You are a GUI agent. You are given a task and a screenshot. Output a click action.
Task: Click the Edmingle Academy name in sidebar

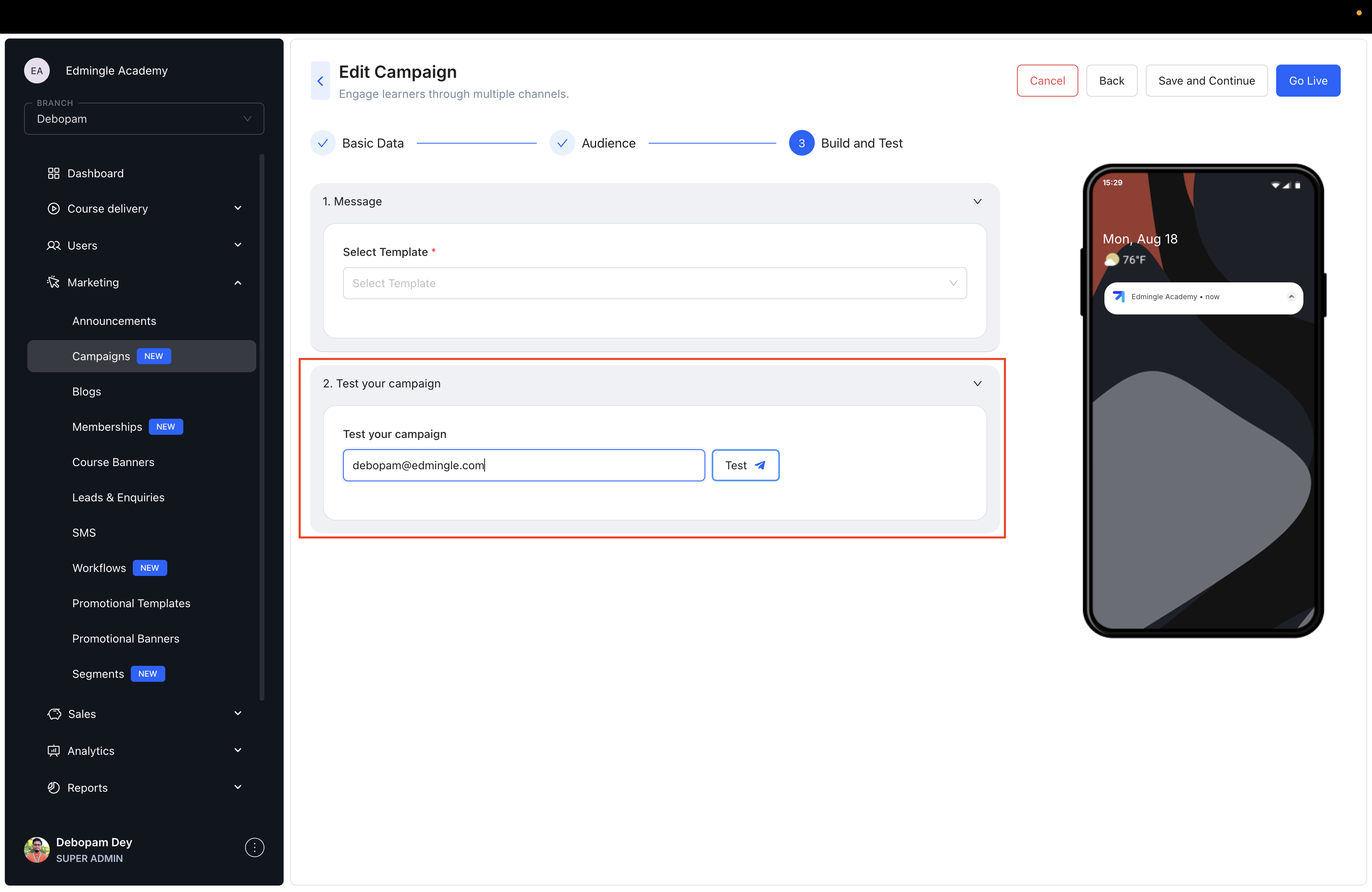(x=116, y=70)
